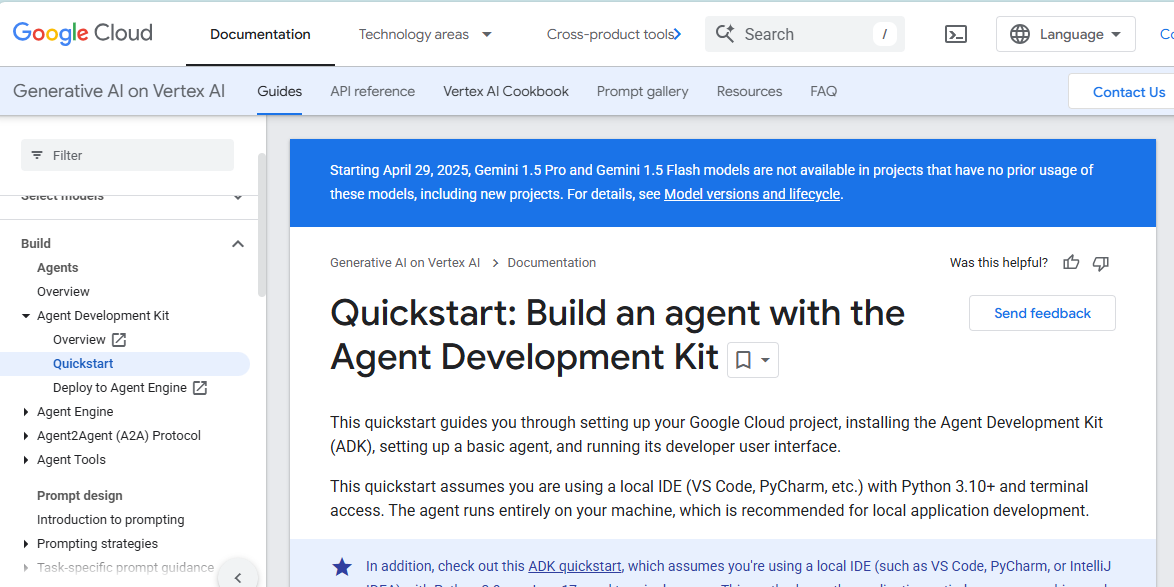
Task: Select the Documentation top tab
Action: point(261,34)
